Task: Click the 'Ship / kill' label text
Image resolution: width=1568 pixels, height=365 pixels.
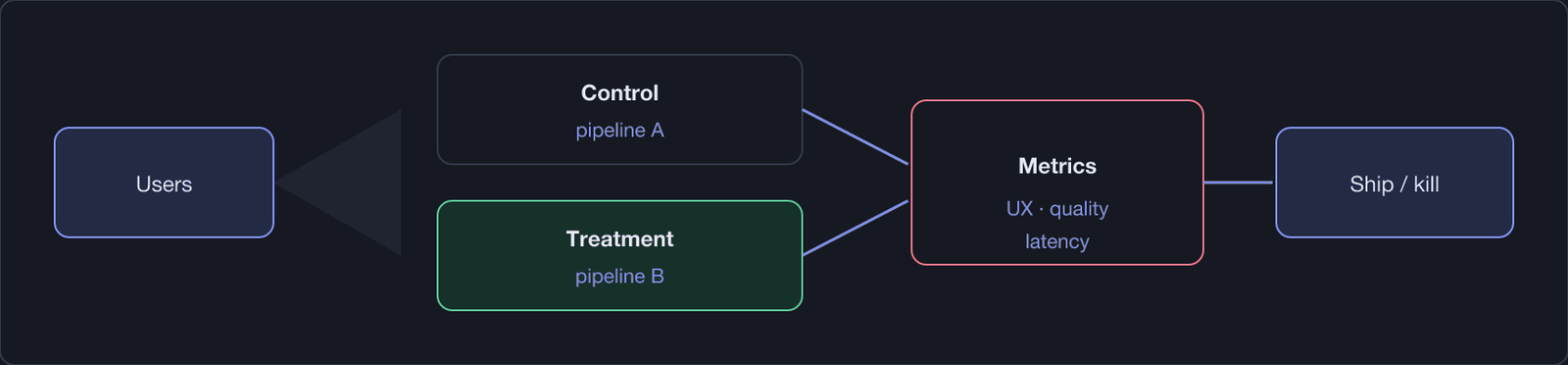Action: [x=1395, y=184]
